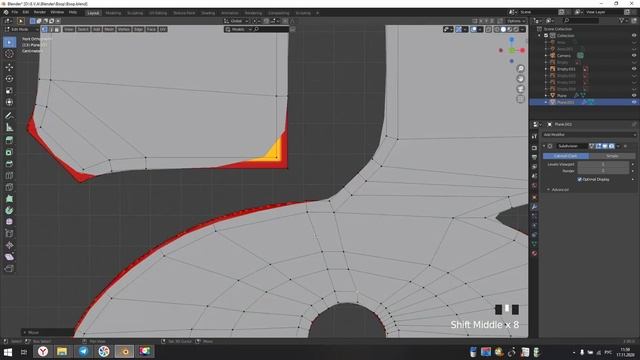
Task: Open Material properties tab icon
Action: pos(534,253)
